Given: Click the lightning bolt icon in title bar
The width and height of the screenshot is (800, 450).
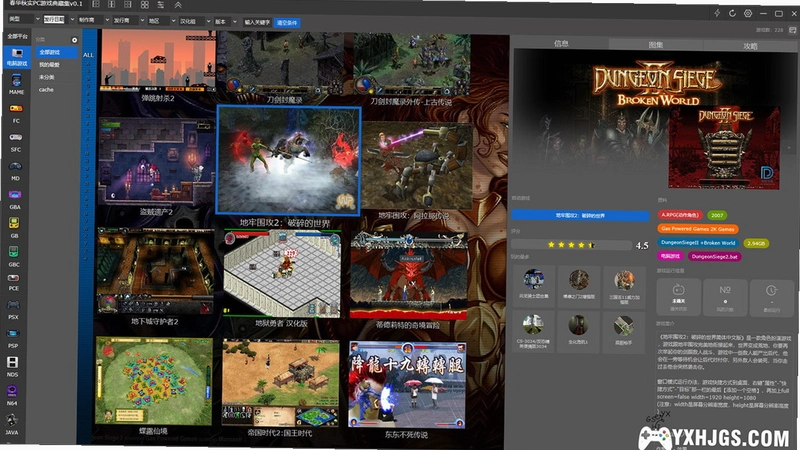Looking at the screenshot, I should point(717,13).
